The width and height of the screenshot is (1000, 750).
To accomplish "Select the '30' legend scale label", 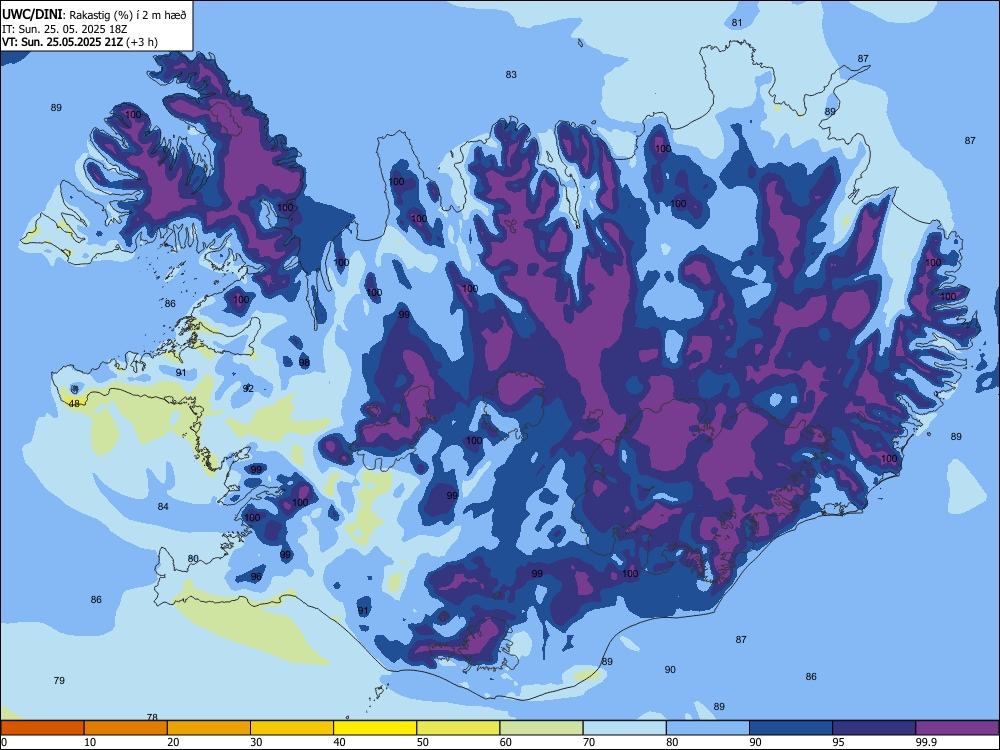I will pyautogui.click(x=256, y=742).
